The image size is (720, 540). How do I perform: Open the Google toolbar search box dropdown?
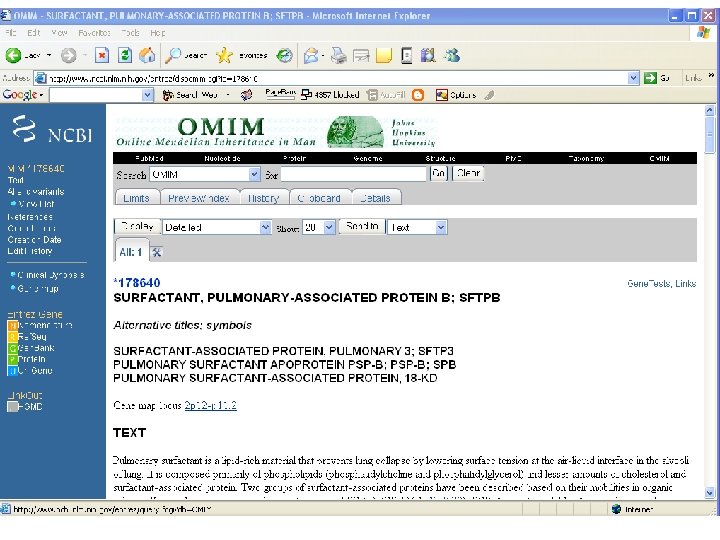click(147, 95)
